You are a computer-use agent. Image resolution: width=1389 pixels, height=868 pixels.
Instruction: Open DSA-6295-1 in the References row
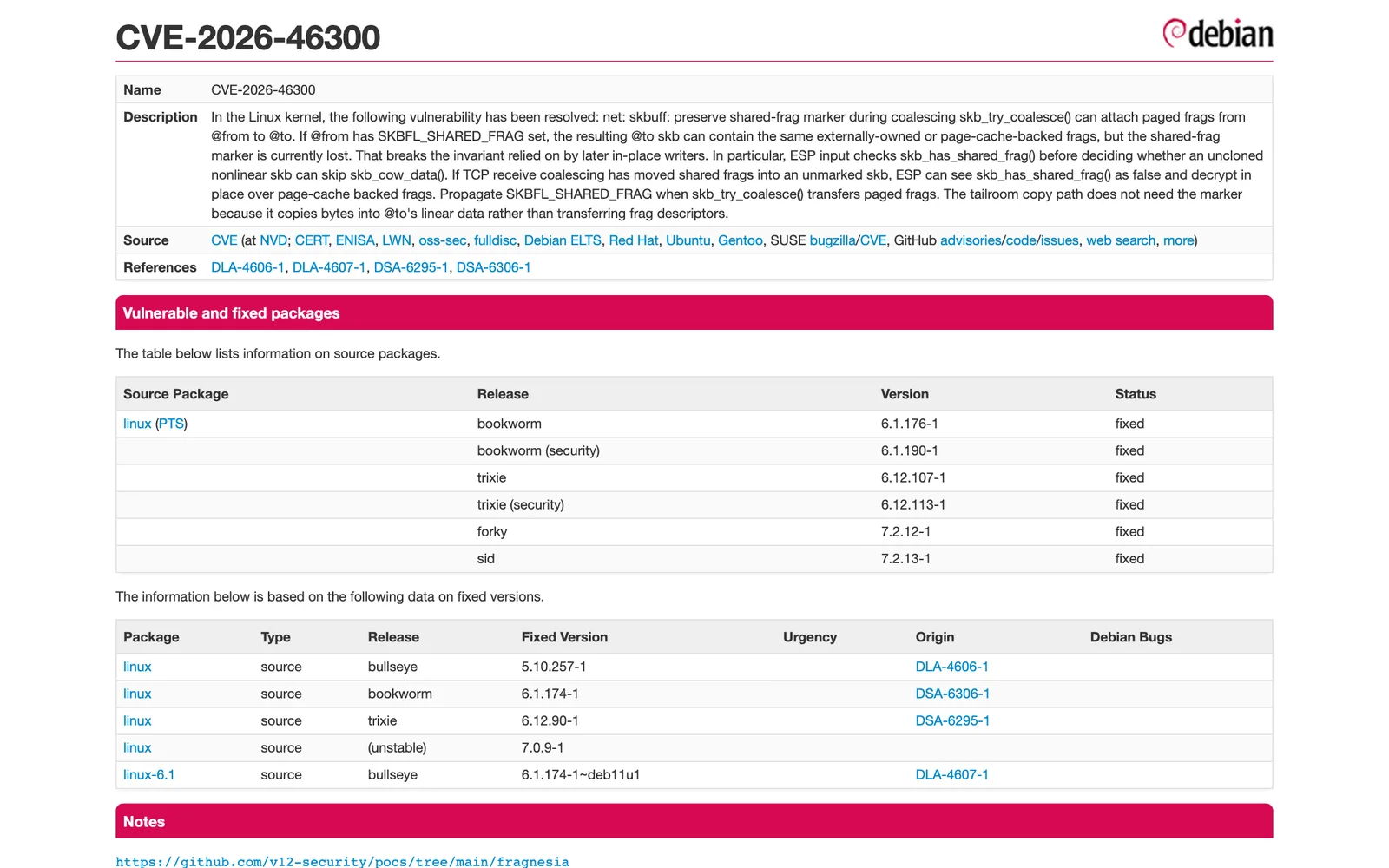click(x=411, y=267)
